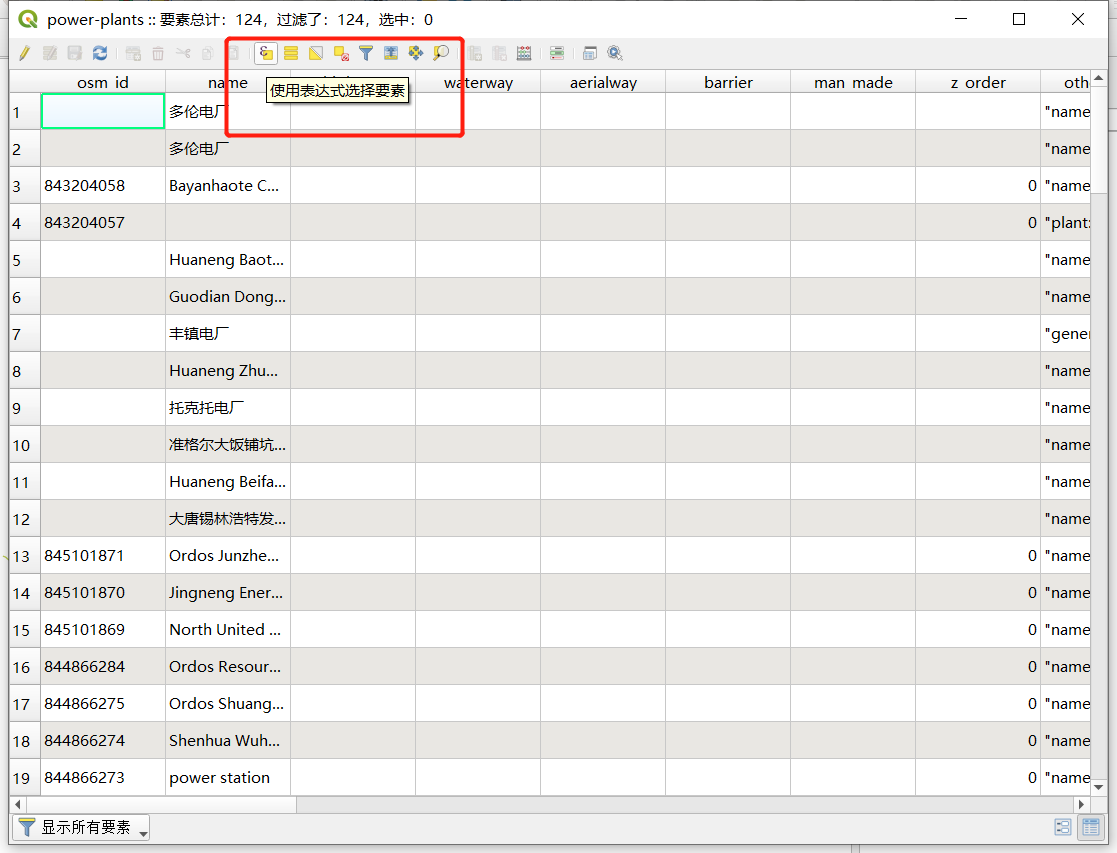
Task: Click the name cell showing 'power station'
Action: point(227,777)
